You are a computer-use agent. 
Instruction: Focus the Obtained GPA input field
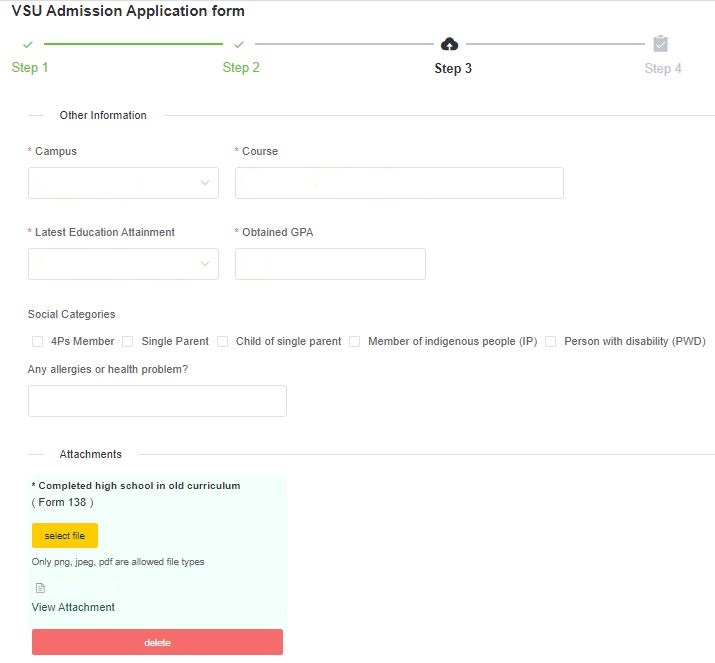(330, 264)
